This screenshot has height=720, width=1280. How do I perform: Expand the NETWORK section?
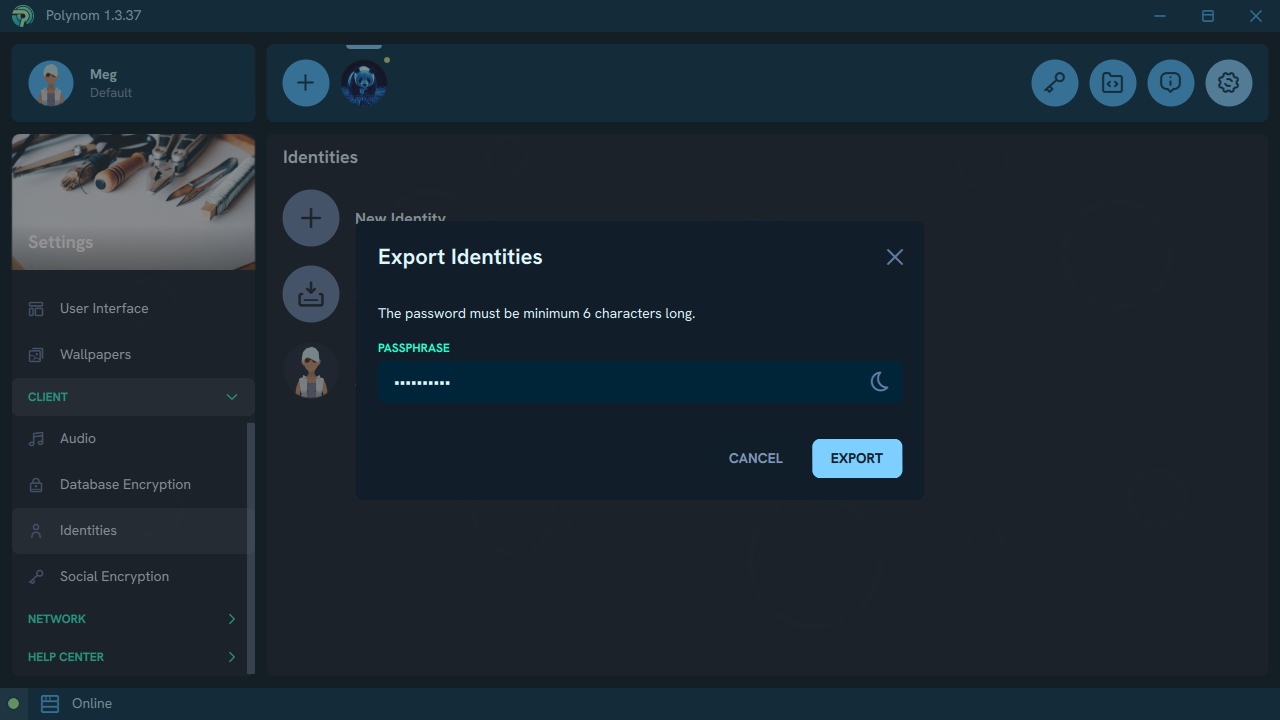[x=232, y=619]
